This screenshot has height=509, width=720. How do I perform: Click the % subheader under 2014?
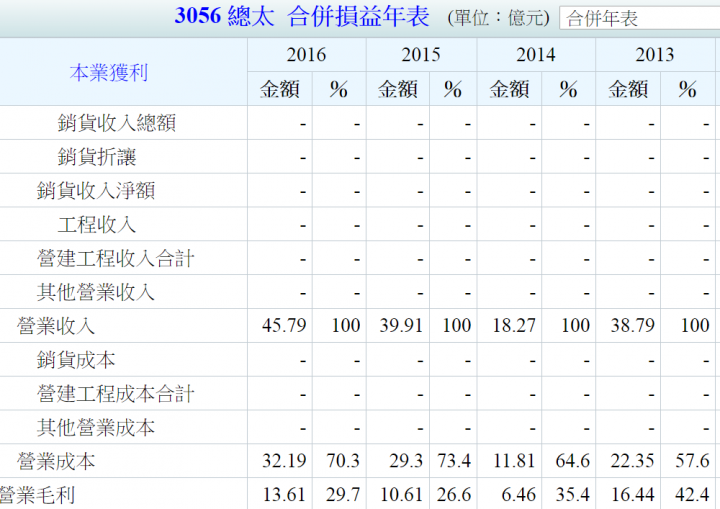click(x=568, y=89)
